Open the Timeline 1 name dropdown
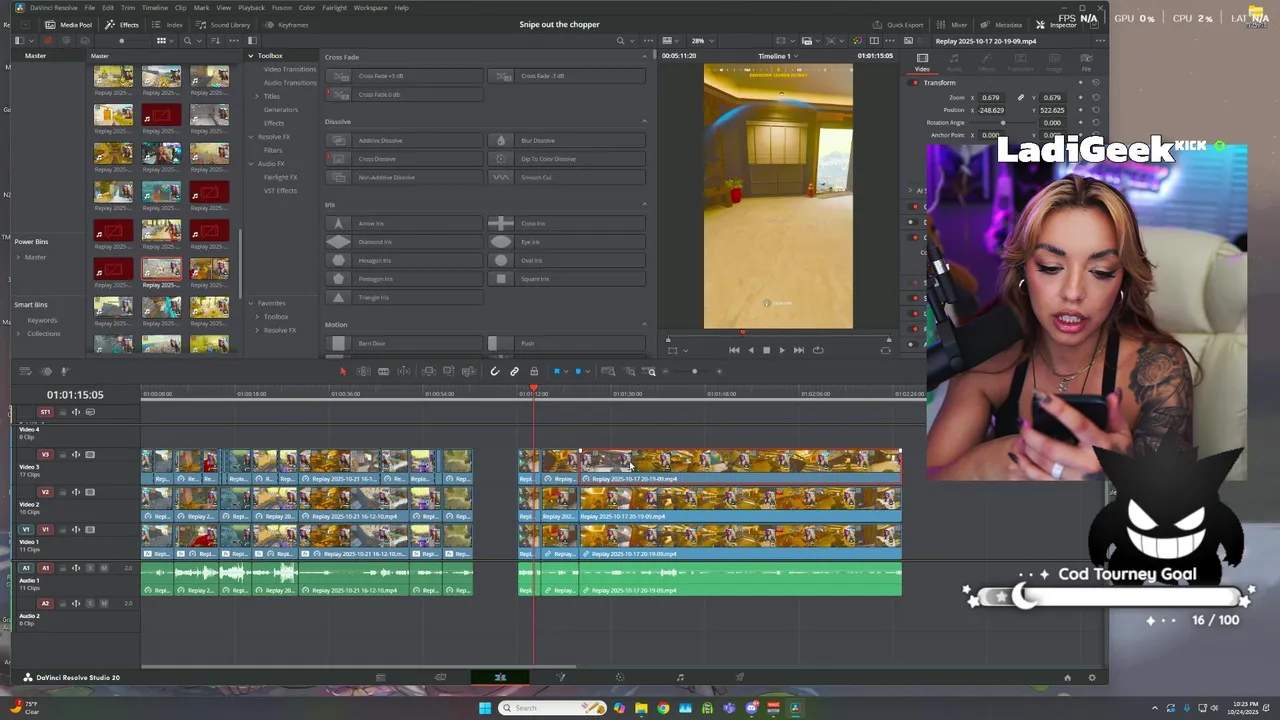This screenshot has width=1280, height=720. pos(776,56)
